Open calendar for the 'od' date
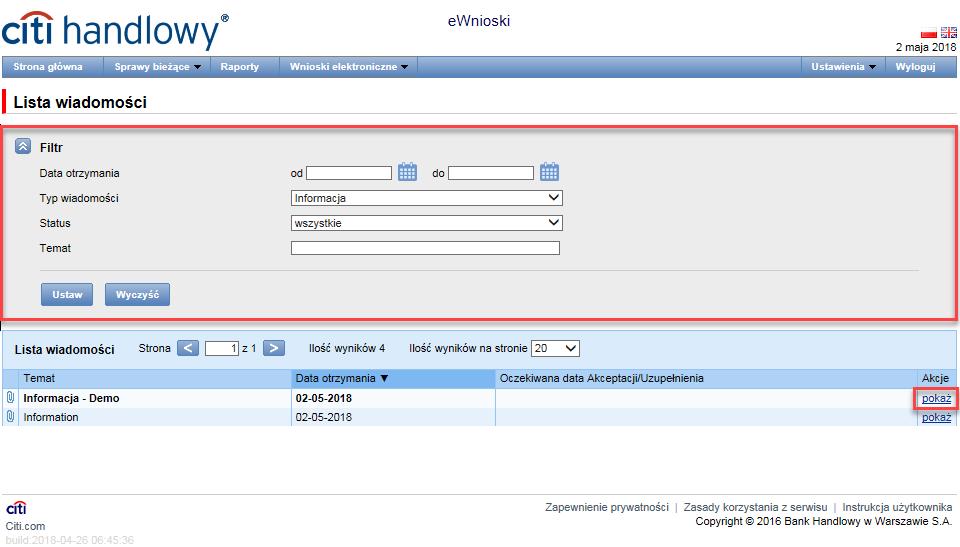This screenshot has height=547, width=960. pos(407,172)
